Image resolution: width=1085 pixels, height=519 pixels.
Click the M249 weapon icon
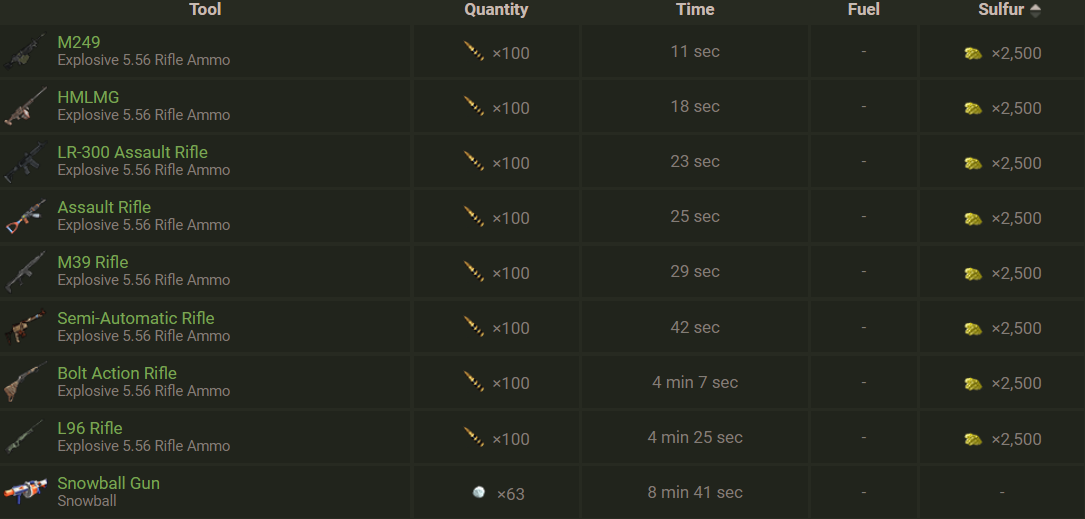(24, 52)
